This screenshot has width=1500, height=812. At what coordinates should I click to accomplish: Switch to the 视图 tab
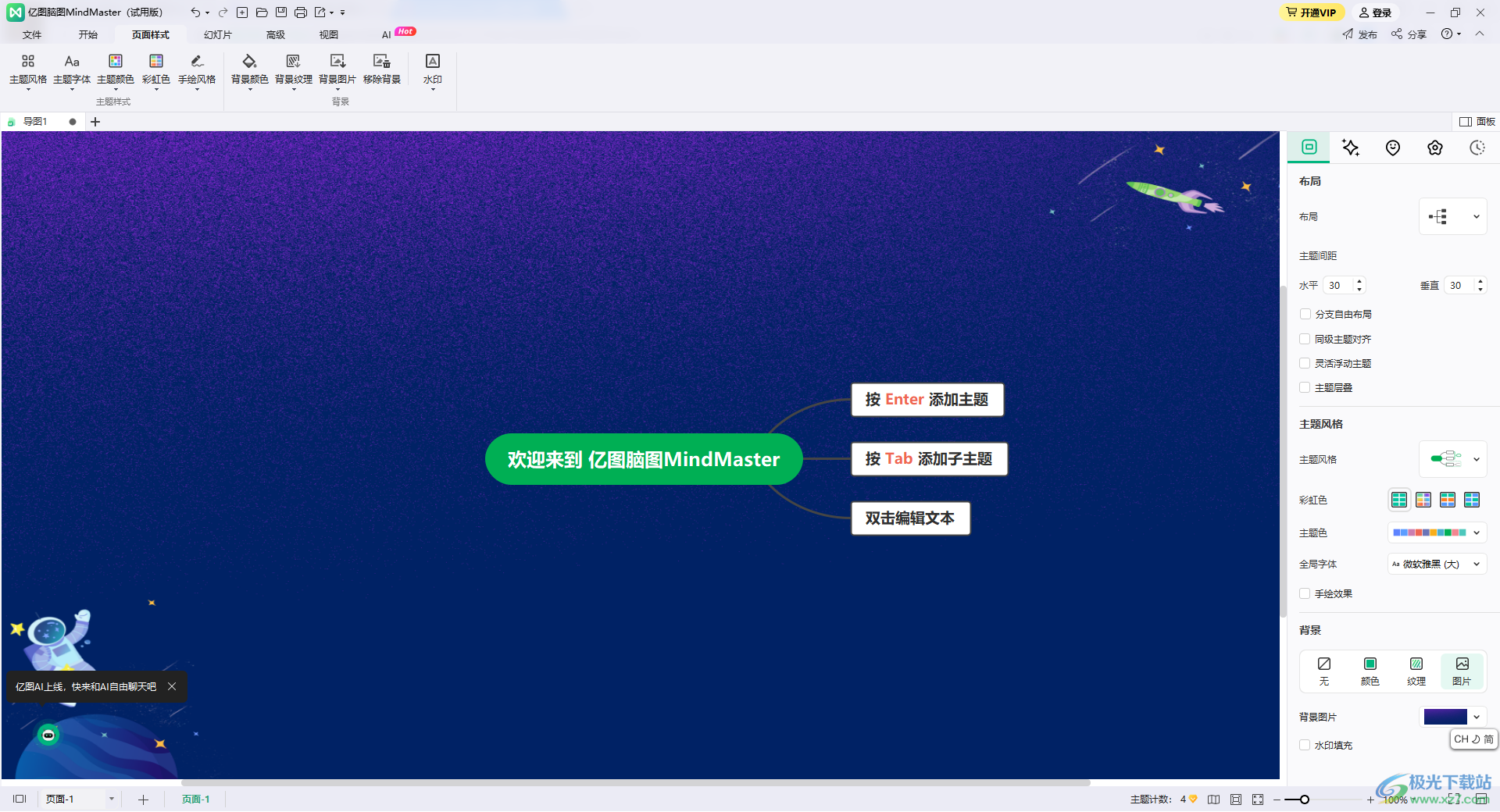point(329,34)
